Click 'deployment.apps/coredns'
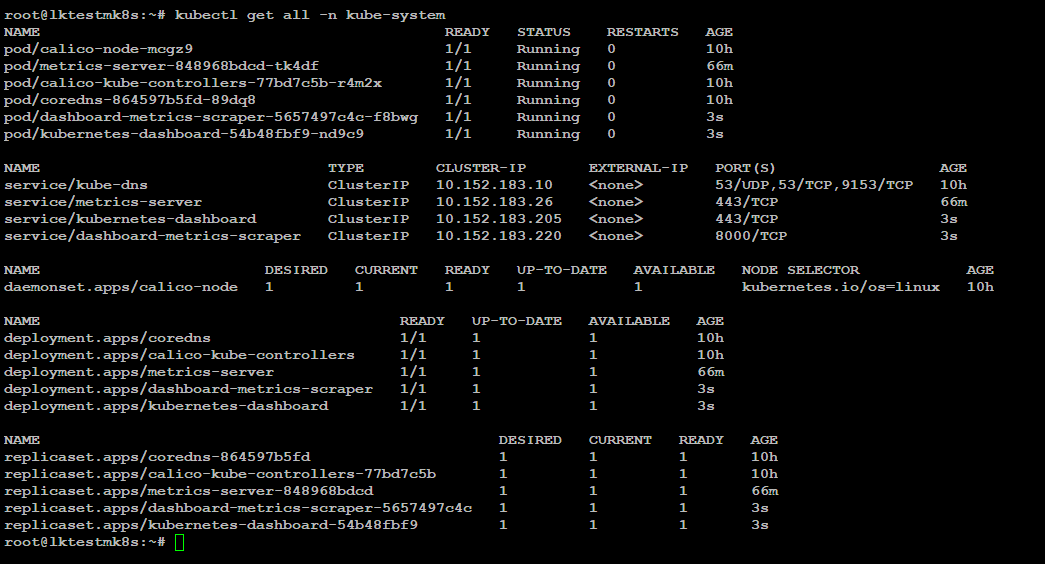 [107, 338]
